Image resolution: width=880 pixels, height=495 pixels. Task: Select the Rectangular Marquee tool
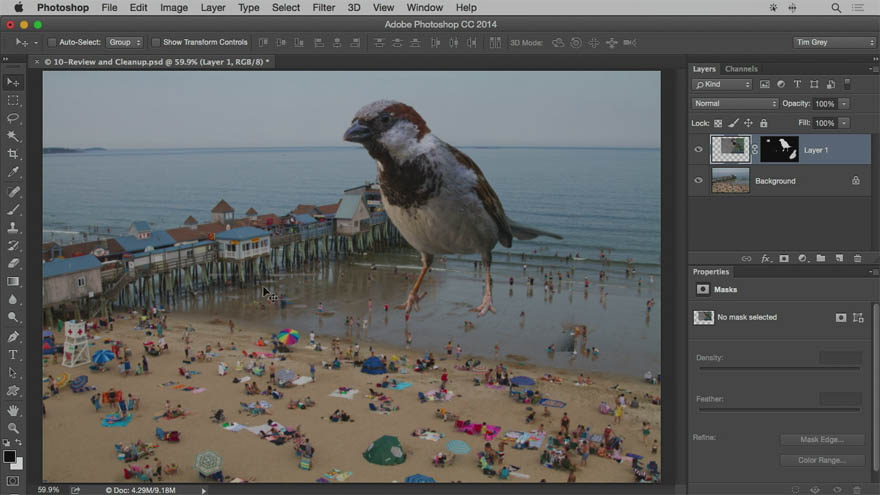click(x=13, y=100)
